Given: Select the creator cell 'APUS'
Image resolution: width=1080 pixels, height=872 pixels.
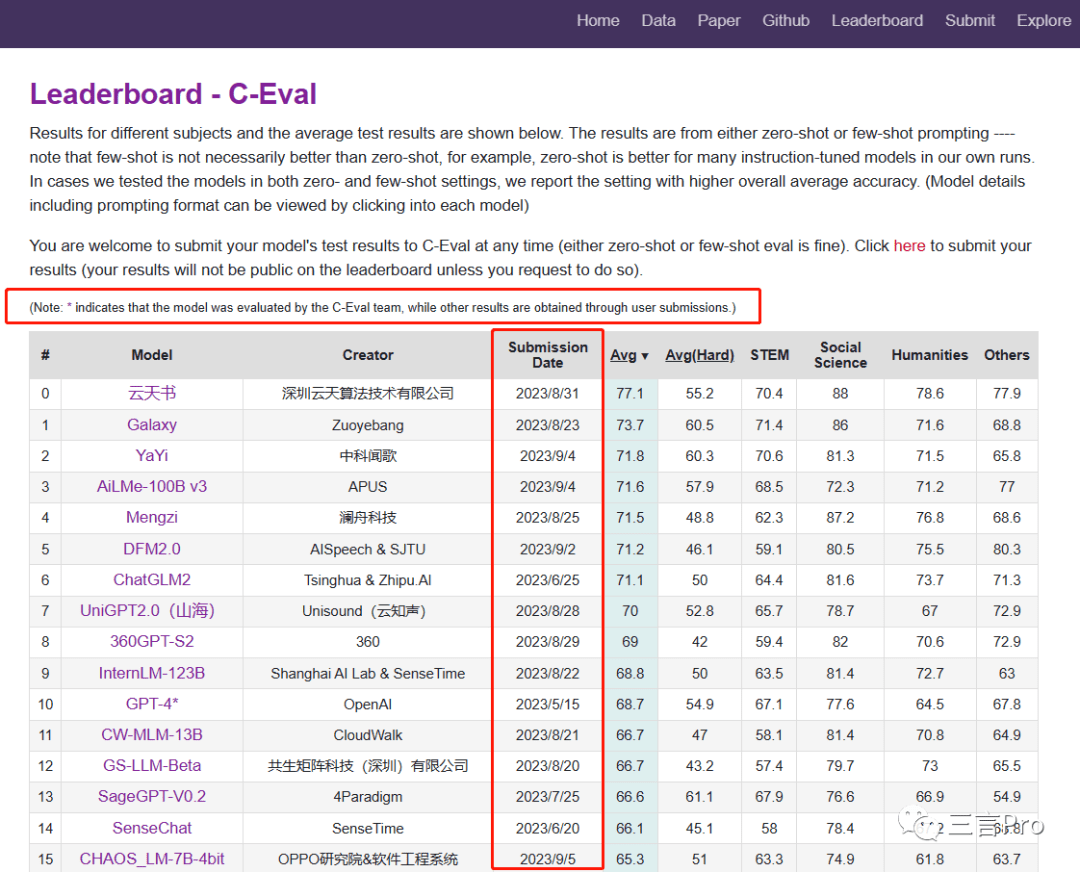Looking at the screenshot, I should 368,487.
